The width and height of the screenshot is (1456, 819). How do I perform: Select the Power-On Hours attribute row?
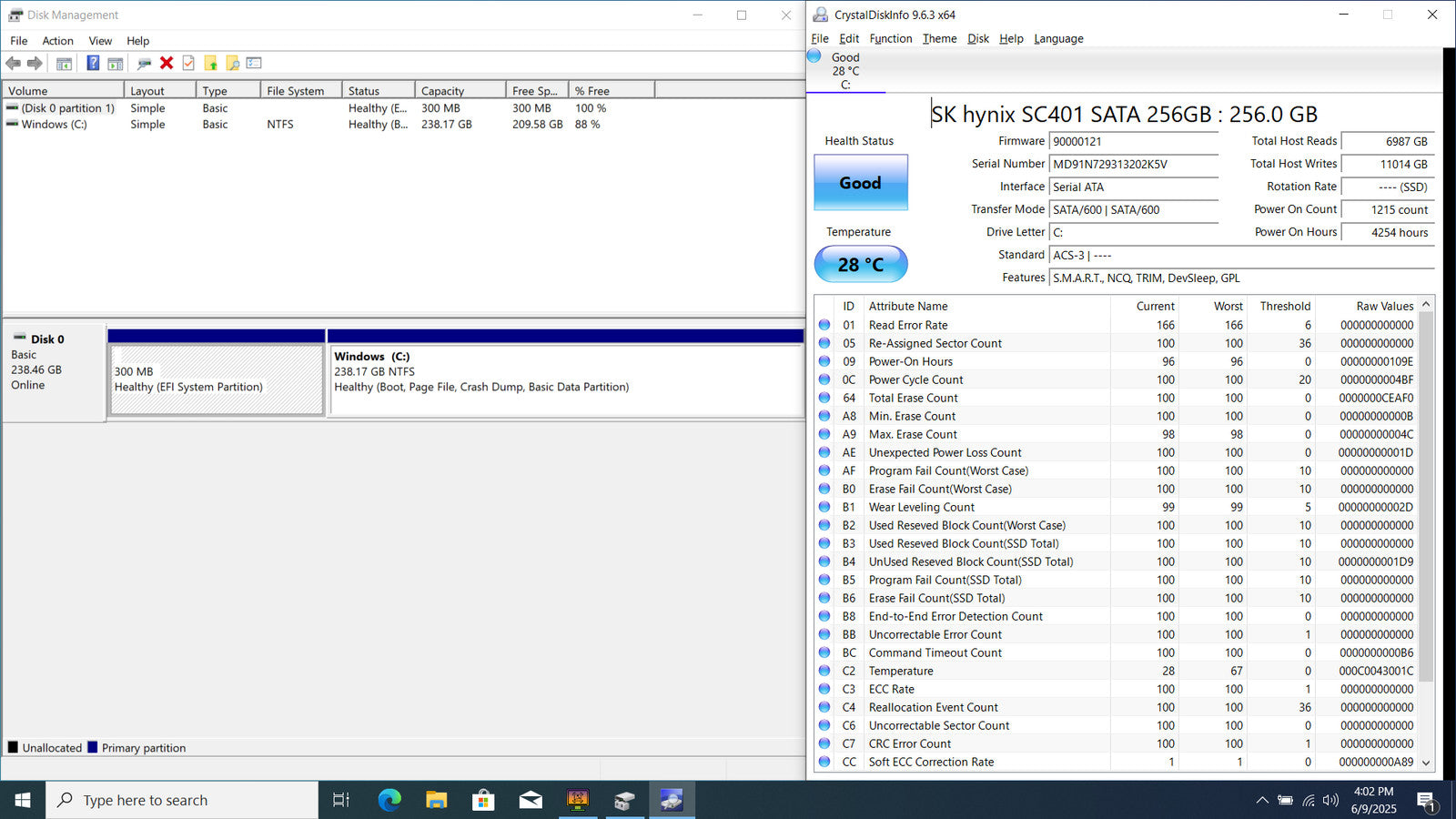pos(1116,361)
